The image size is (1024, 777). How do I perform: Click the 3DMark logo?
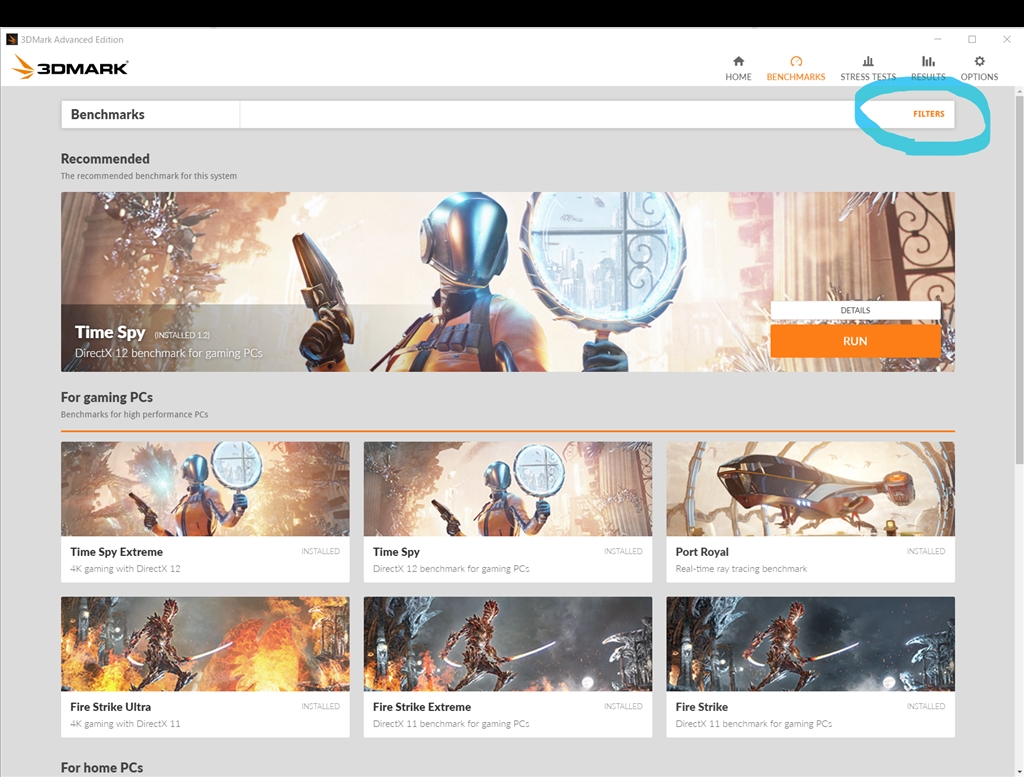click(70, 67)
